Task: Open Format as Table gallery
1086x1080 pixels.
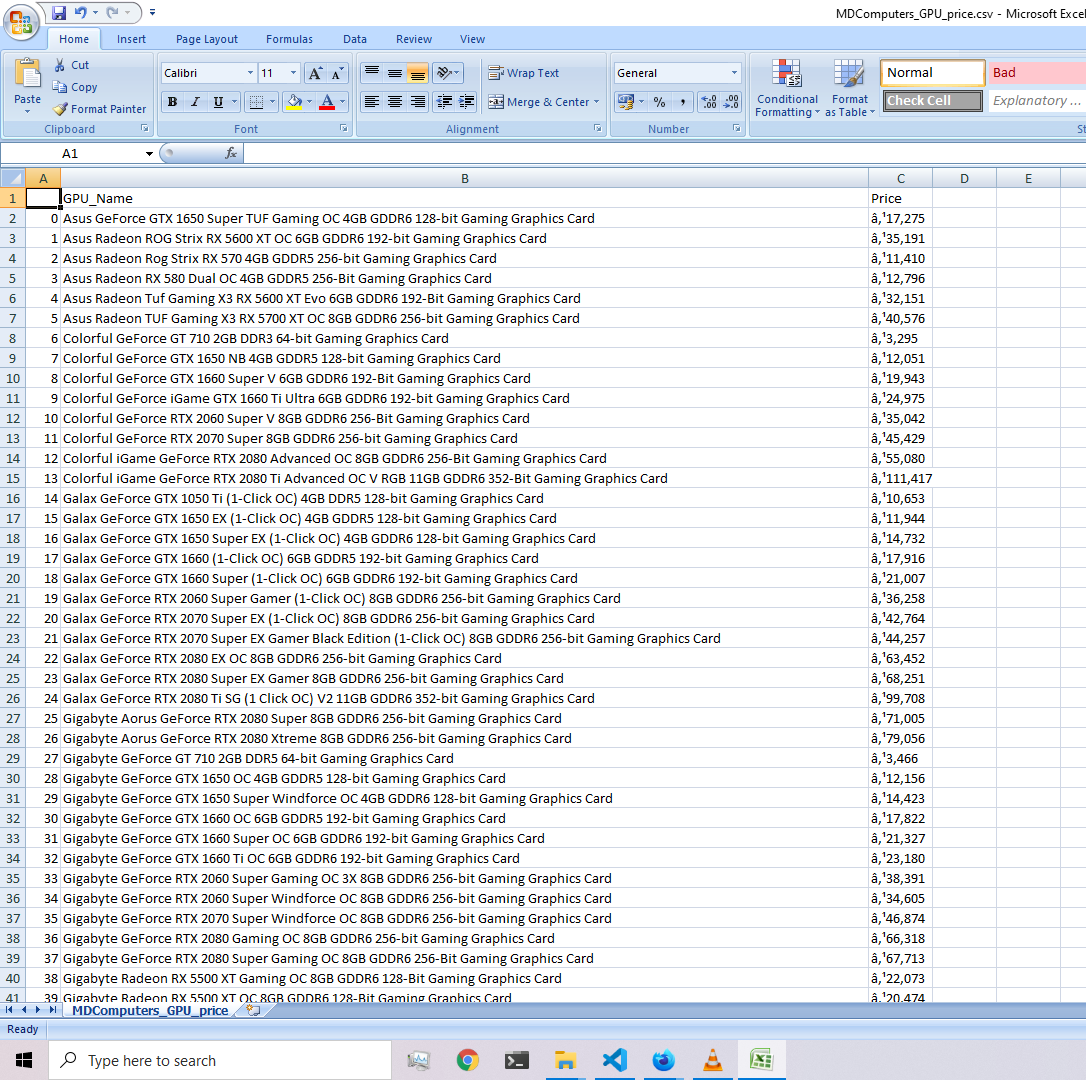Action: tap(850, 87)
